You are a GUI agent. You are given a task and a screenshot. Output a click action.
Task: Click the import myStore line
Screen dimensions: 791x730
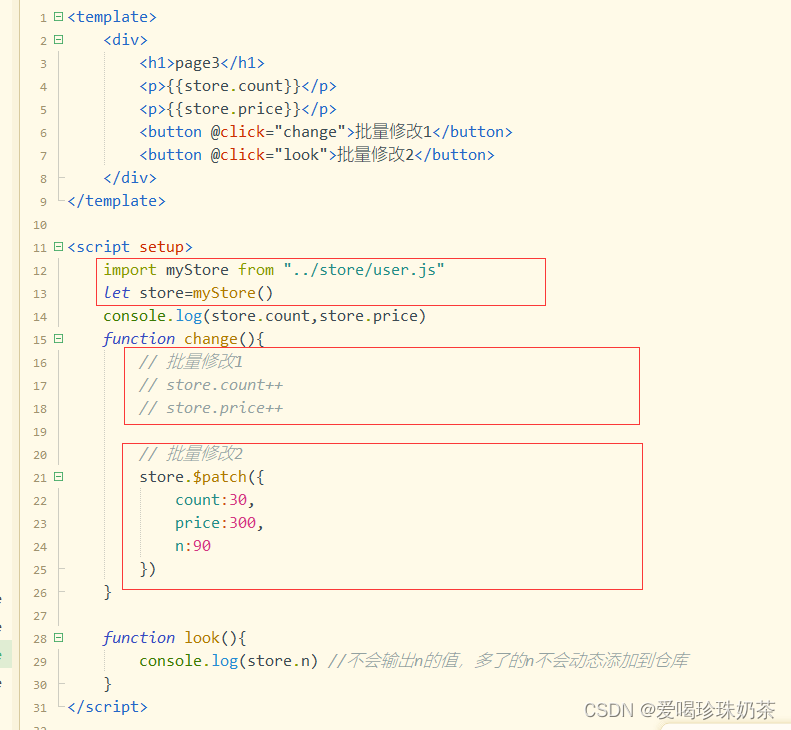click(x=274, y=270)
